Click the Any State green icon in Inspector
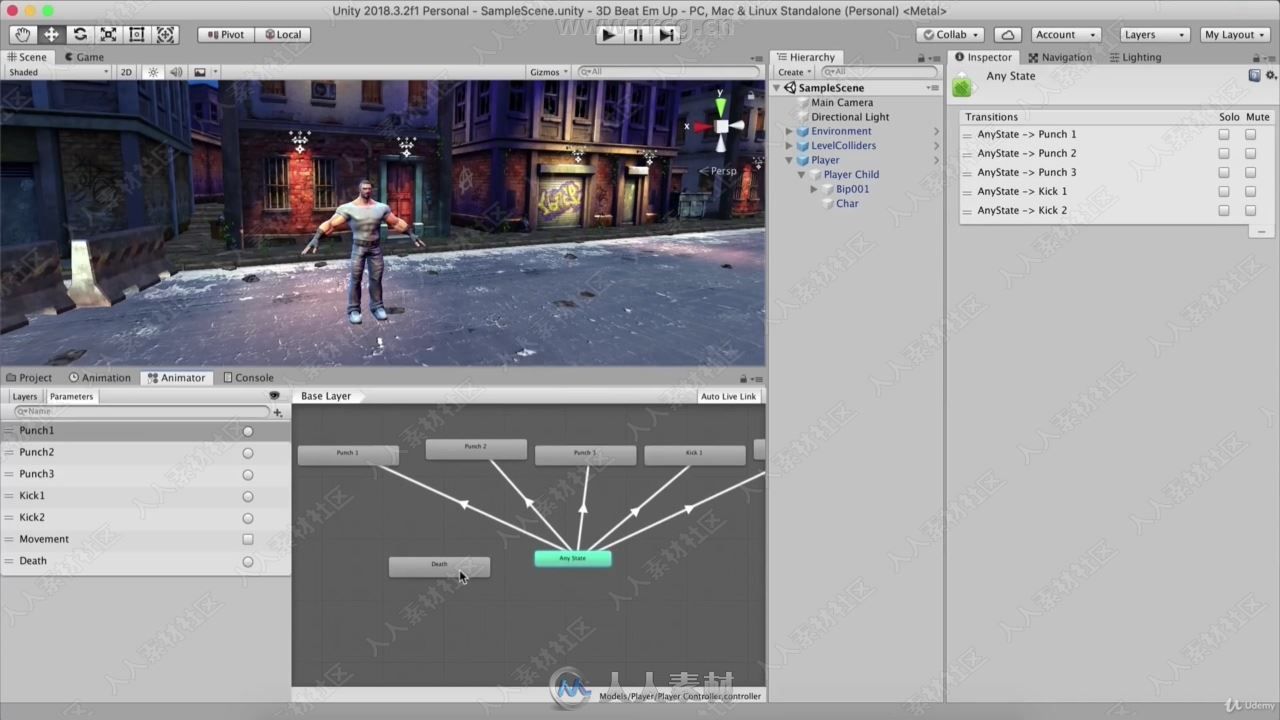This screenshot has width=1280, height=720. click(x=962, y=86)
